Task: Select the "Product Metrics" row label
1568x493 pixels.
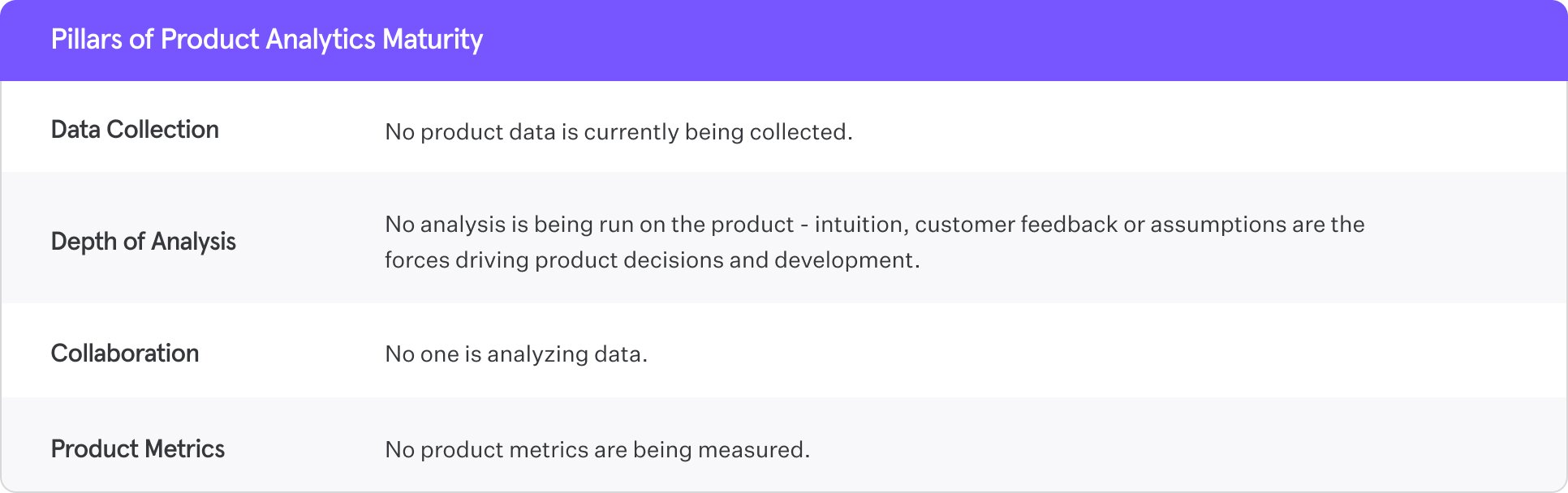Action: pyautogui.click(x=138, y=449)
